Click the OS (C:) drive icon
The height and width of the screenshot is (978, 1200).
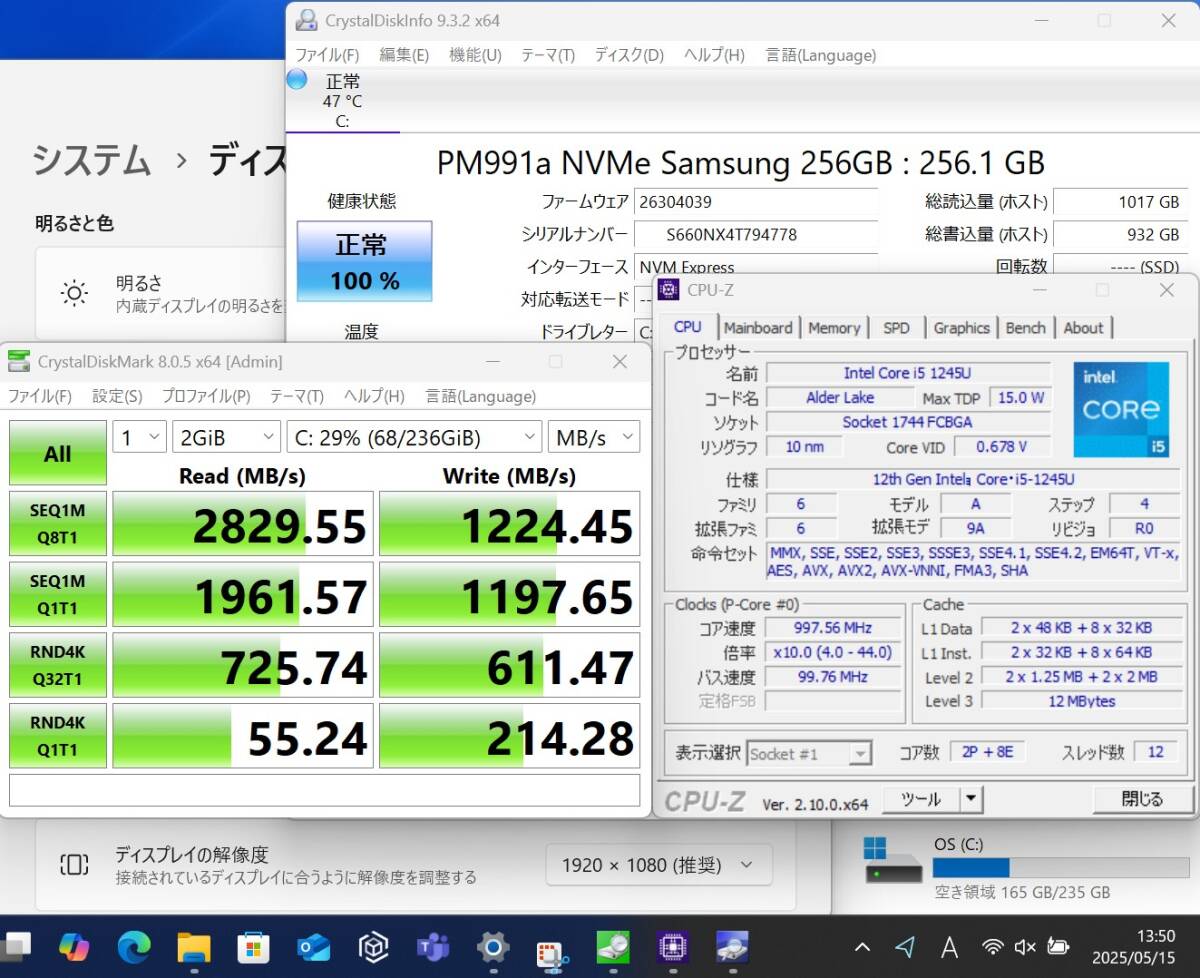pos(892,860)
